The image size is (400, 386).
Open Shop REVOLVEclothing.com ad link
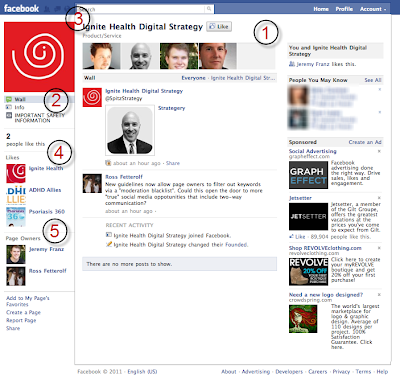pos(325,248)
